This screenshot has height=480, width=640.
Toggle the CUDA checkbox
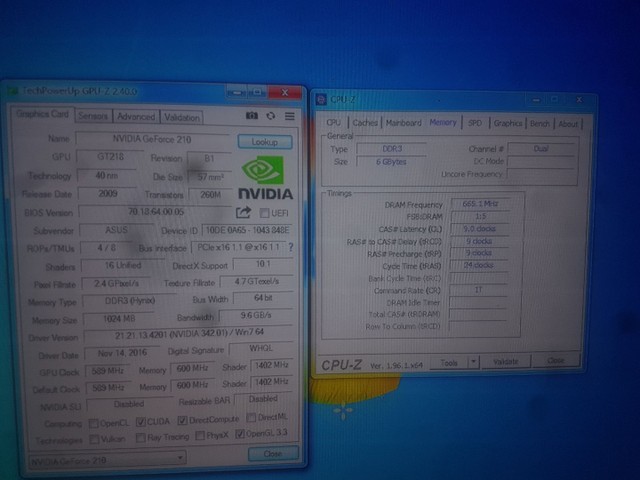(140, 422)
